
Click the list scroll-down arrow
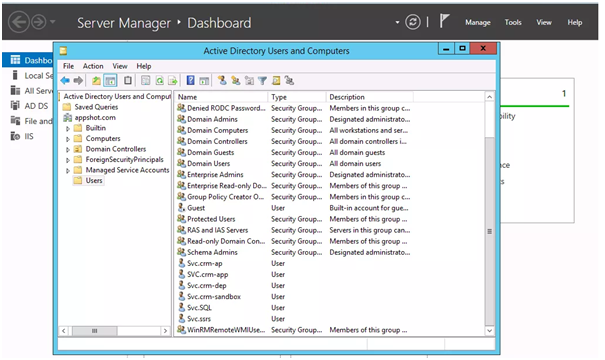click(x=489, y=331)
